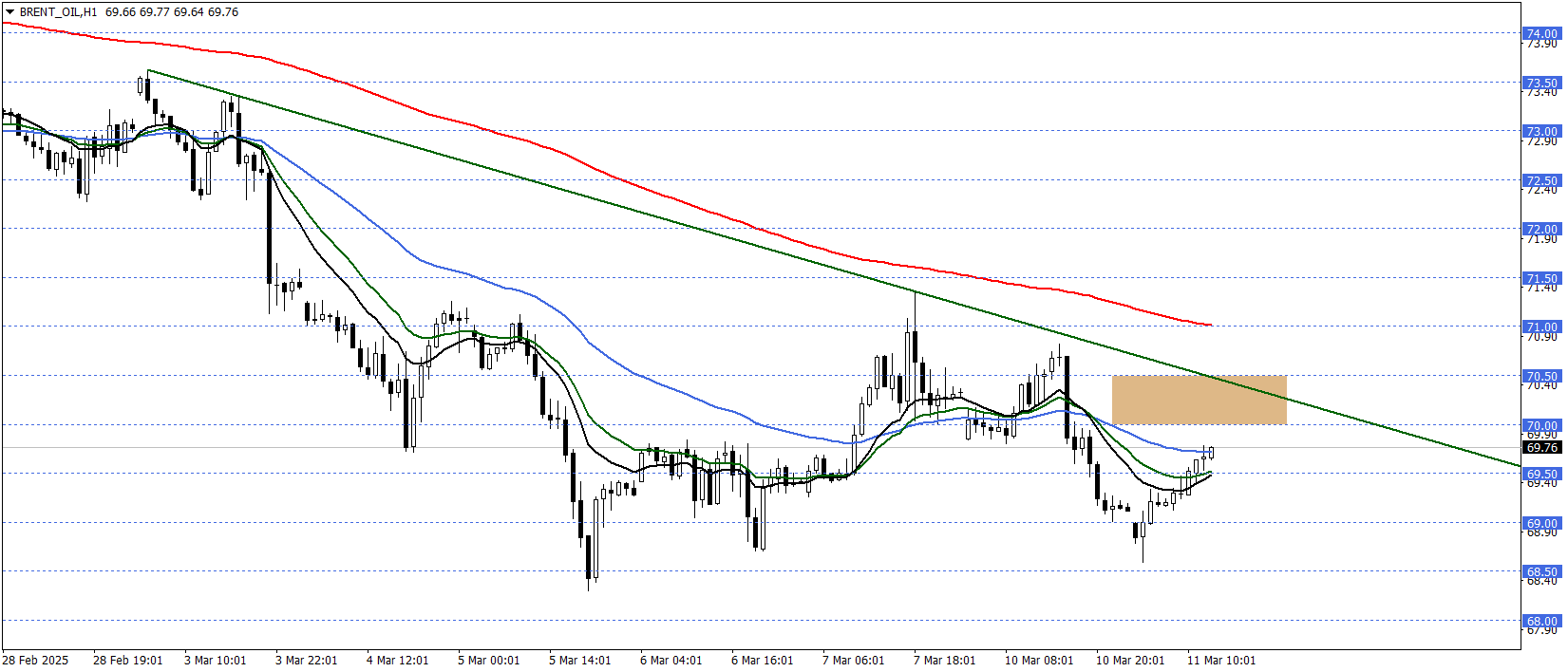Click the 4 Mar 12:01 time label
The height and width of the screenshot is (672, 1568).
point(398,660)
